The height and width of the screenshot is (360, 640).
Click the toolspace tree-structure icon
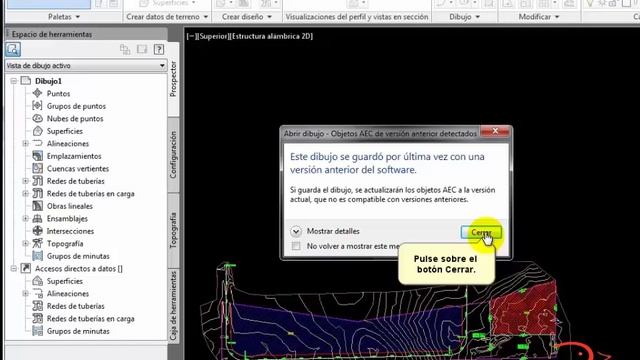pyautogui.click(x=125, y=49)
